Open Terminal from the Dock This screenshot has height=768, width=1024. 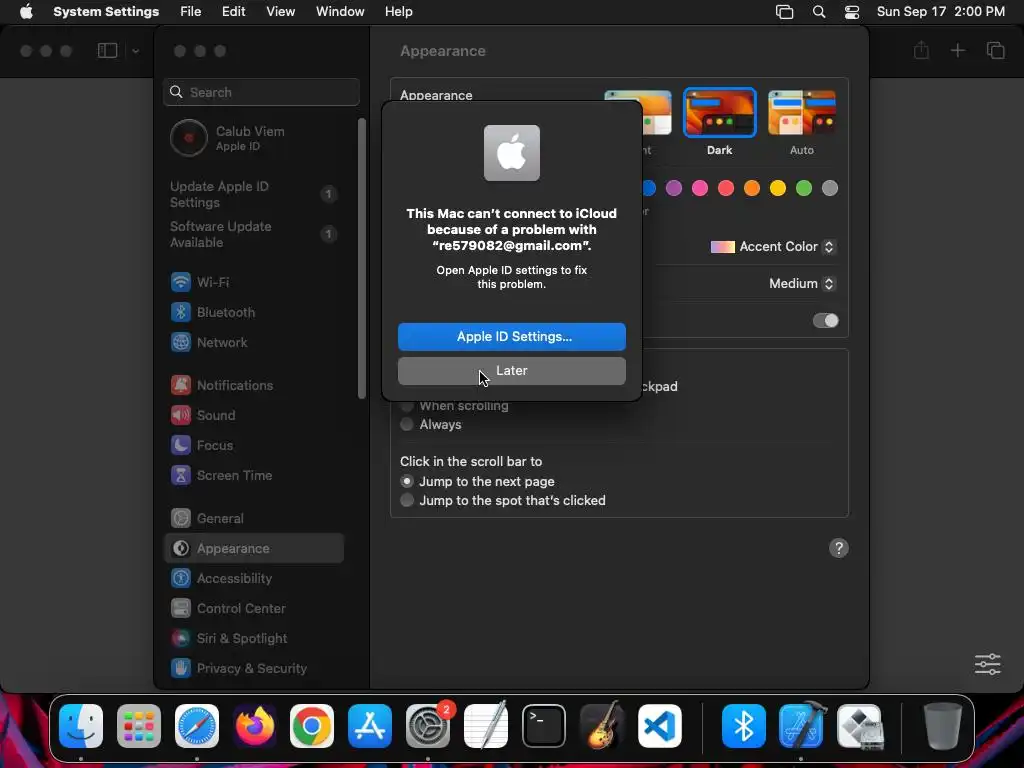click(x=543, y=726)
